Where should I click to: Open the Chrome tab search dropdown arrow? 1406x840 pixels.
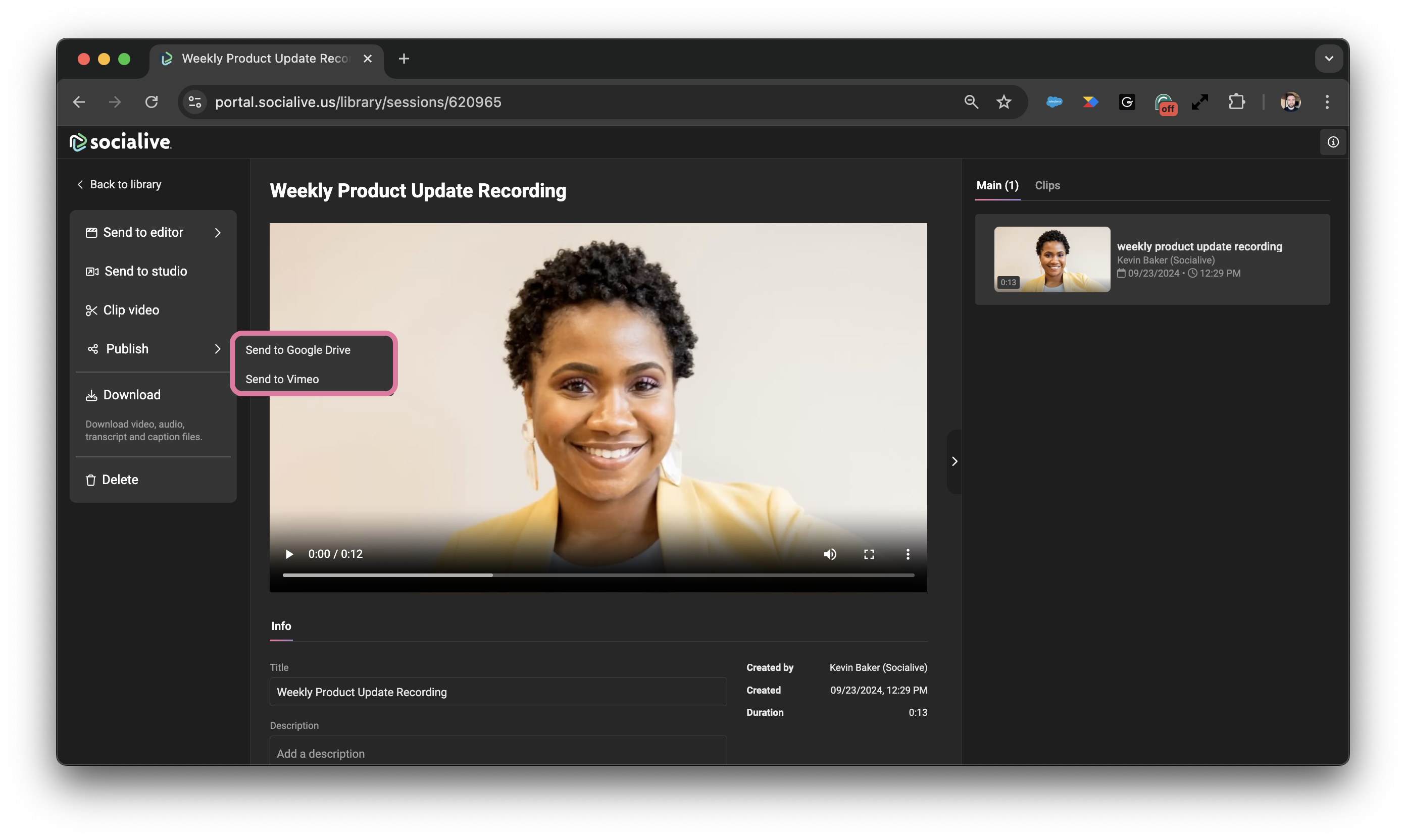point(1328,59)
